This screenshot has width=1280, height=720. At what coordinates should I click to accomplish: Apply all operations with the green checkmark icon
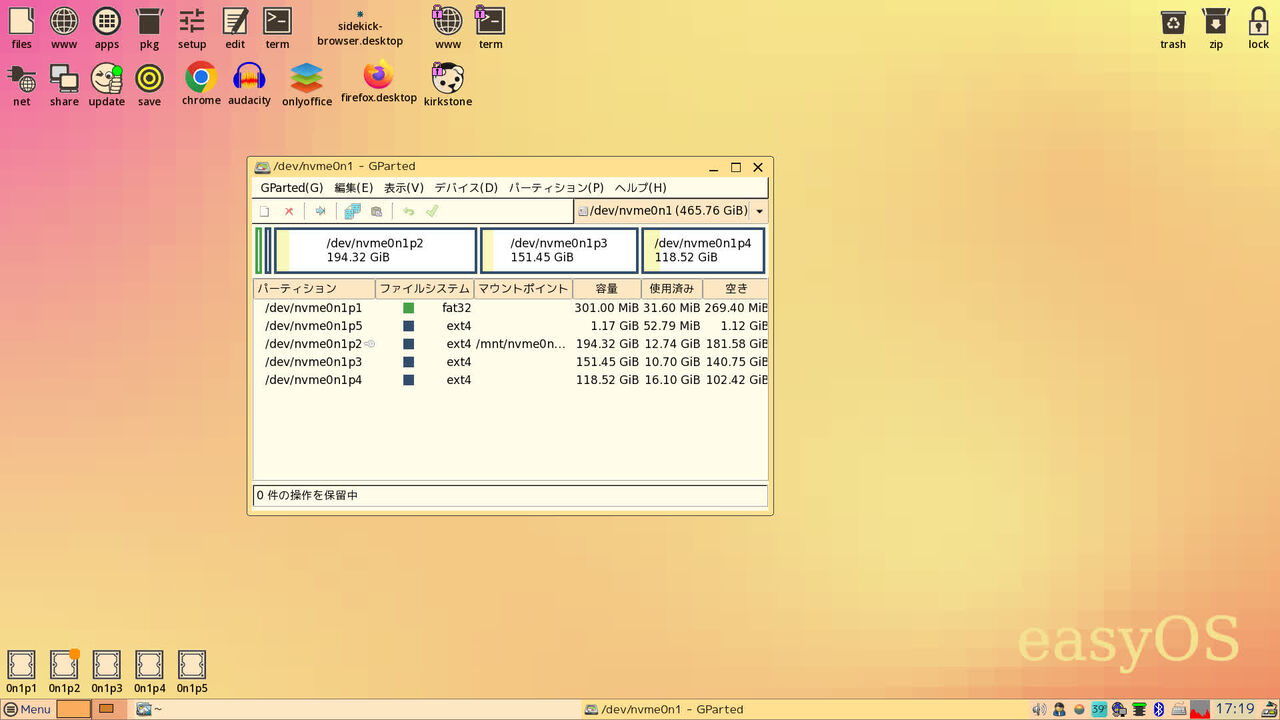(432, 211)
